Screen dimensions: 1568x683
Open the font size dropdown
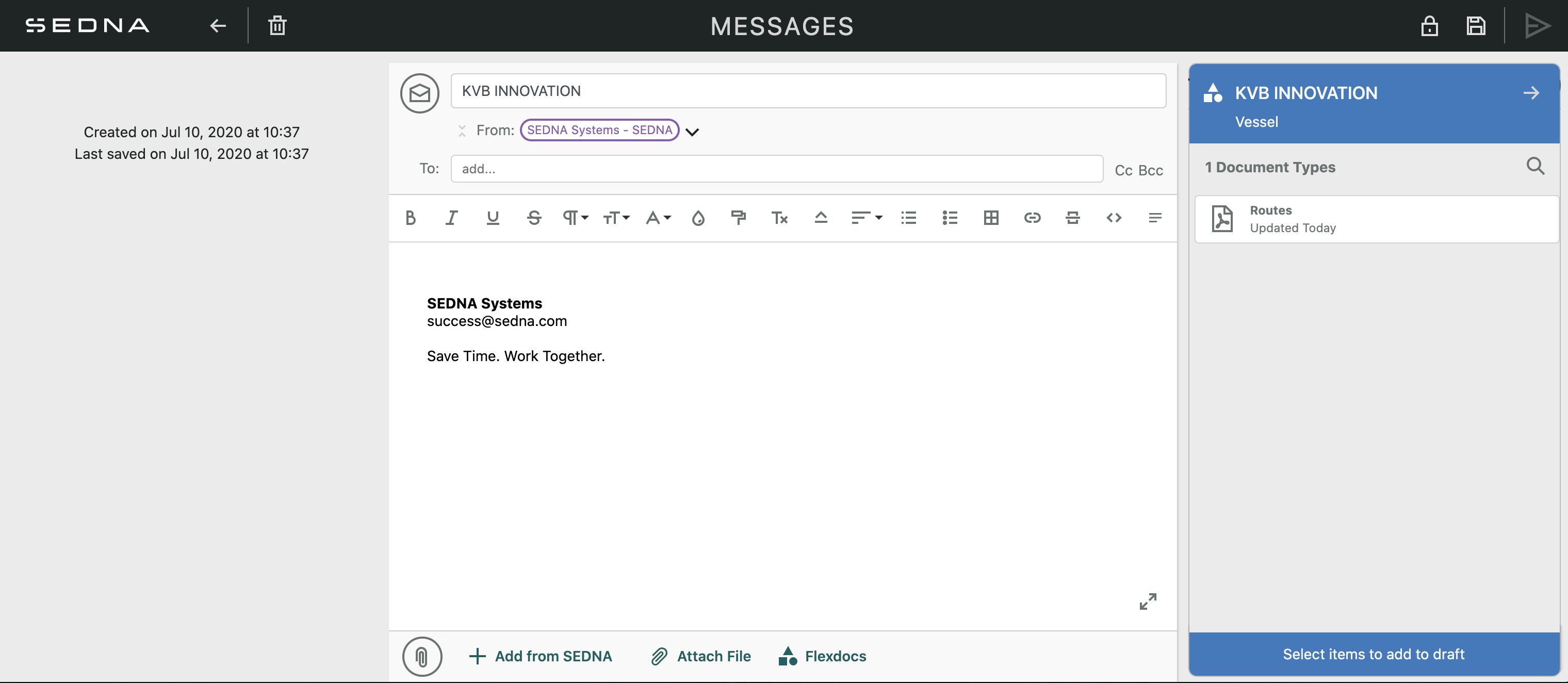point(616,218)
